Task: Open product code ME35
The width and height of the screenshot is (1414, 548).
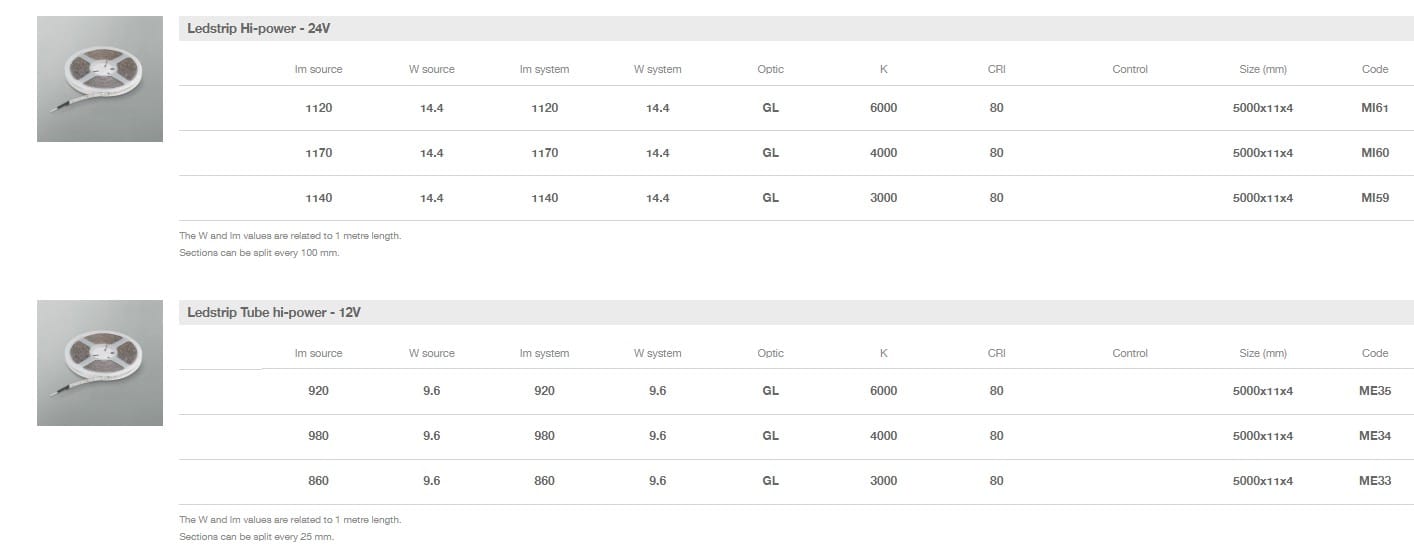Action: coord(1374,391)
